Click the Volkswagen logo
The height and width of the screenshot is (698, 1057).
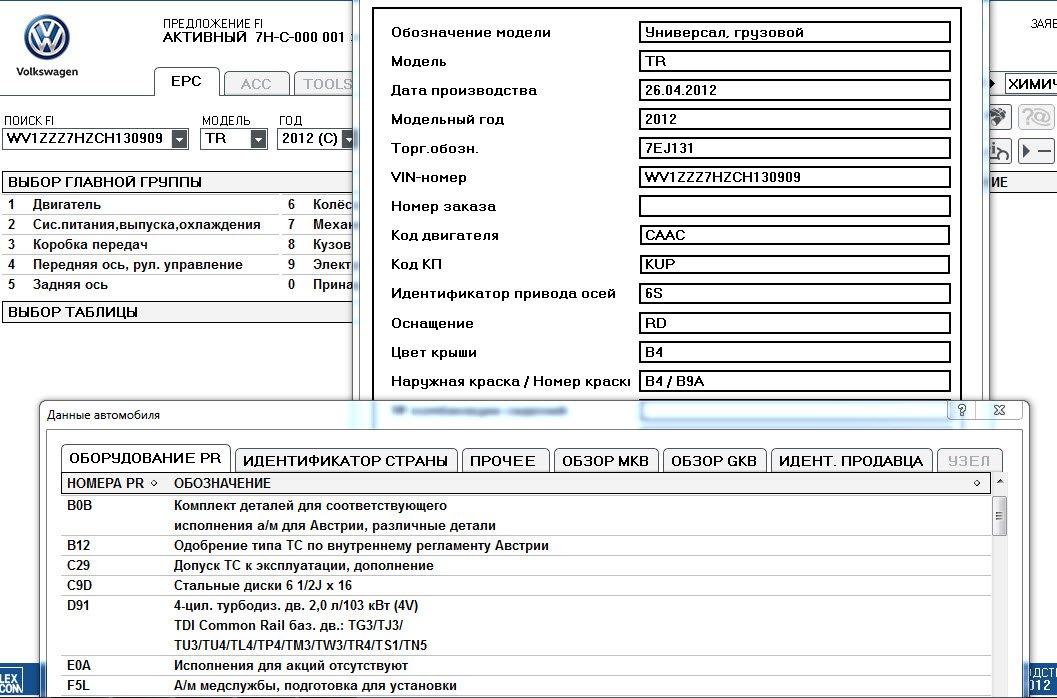46,42
